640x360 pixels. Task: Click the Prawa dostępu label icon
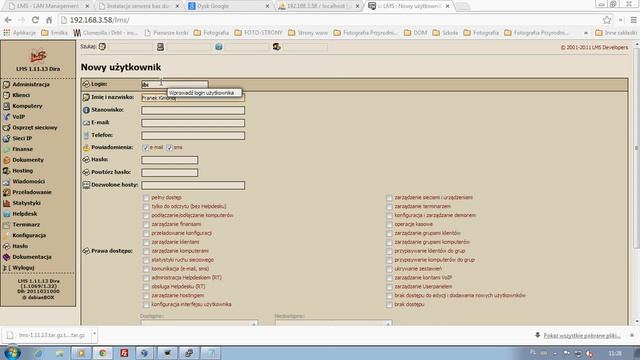point(86,251)
